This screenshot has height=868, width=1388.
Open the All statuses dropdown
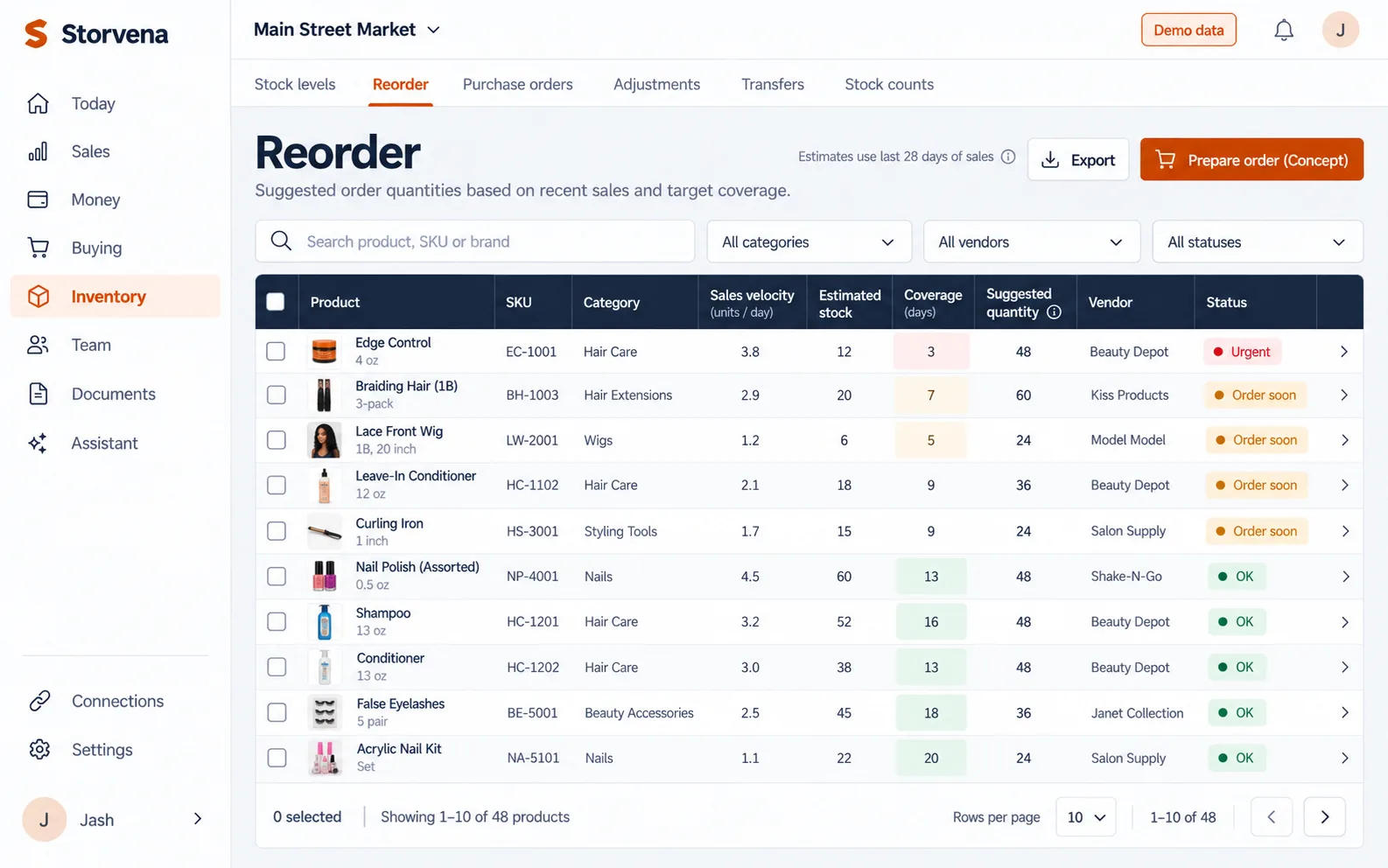point(1258,241)
